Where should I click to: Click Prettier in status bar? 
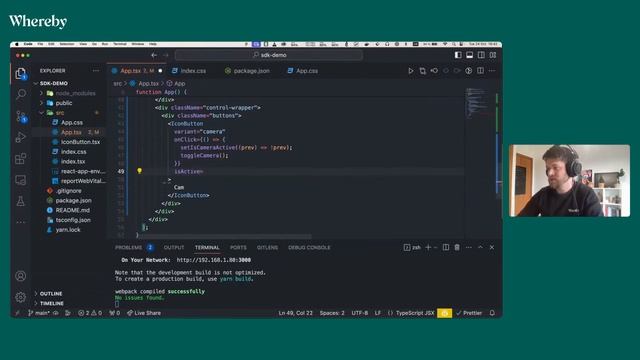(x=469, y=313)
